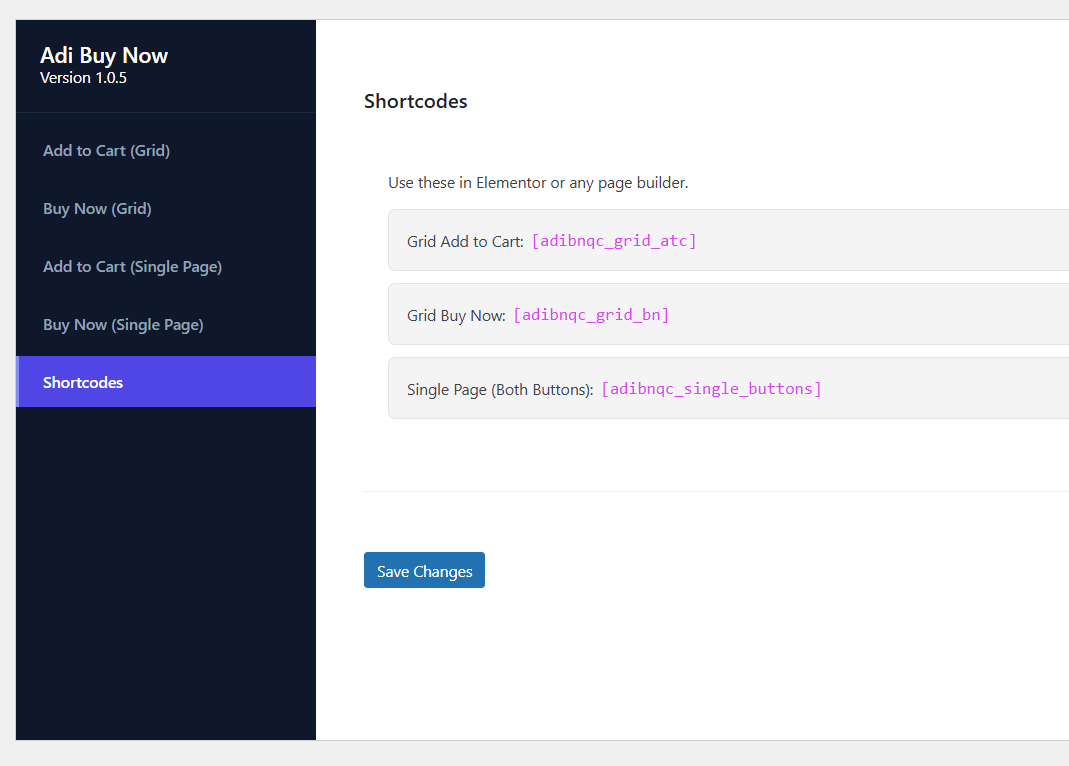Select the [adibnqc_single_buttons] shortcode code
1069x766 pixels.
click(711, 389)
